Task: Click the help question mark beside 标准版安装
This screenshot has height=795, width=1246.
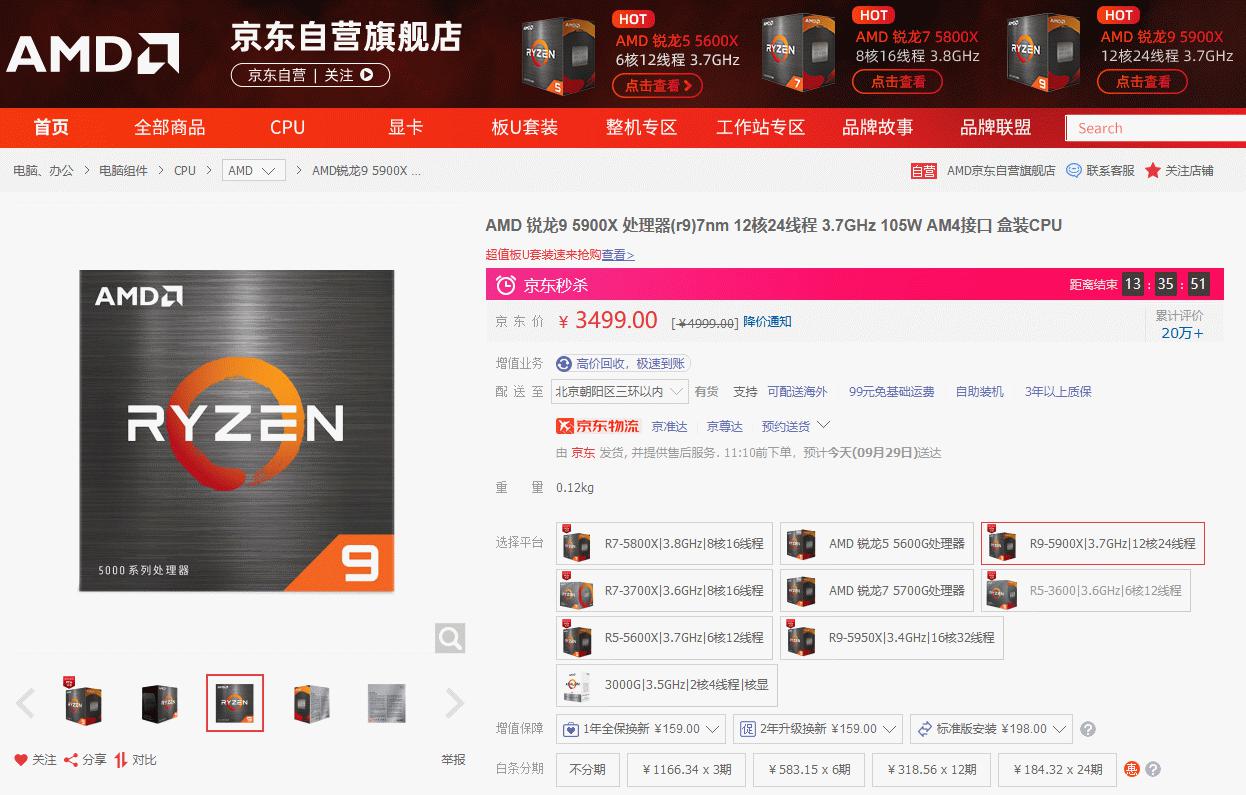Action: click(x=1088, y=730)
